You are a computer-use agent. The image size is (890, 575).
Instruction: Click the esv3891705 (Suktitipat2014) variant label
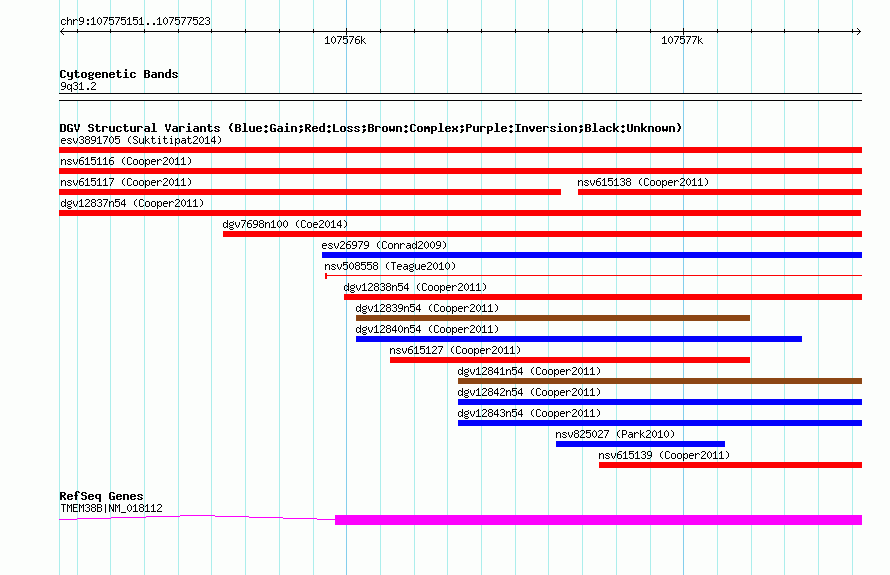[141, 140]
